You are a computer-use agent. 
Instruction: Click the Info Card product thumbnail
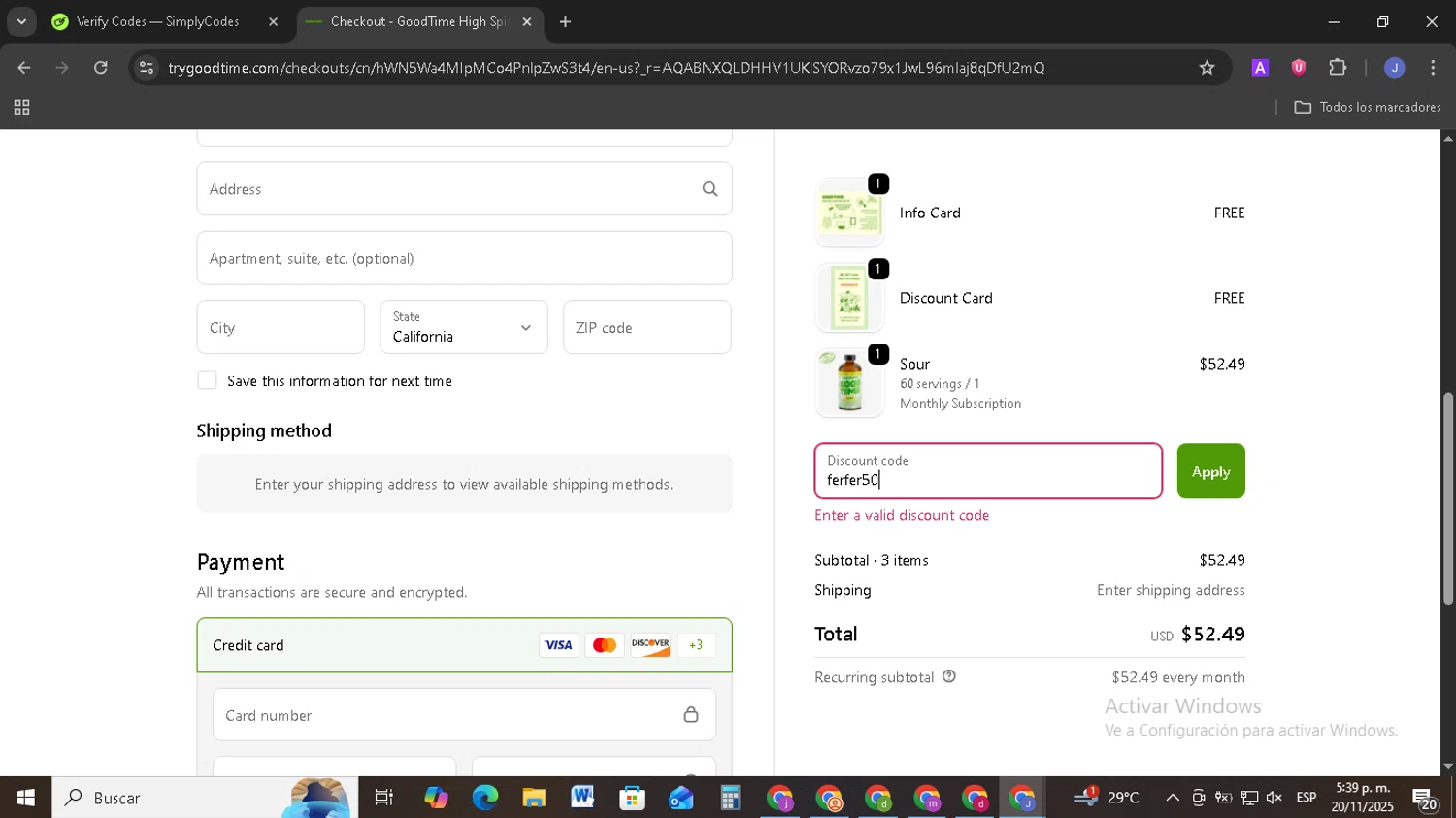(849, 213)
